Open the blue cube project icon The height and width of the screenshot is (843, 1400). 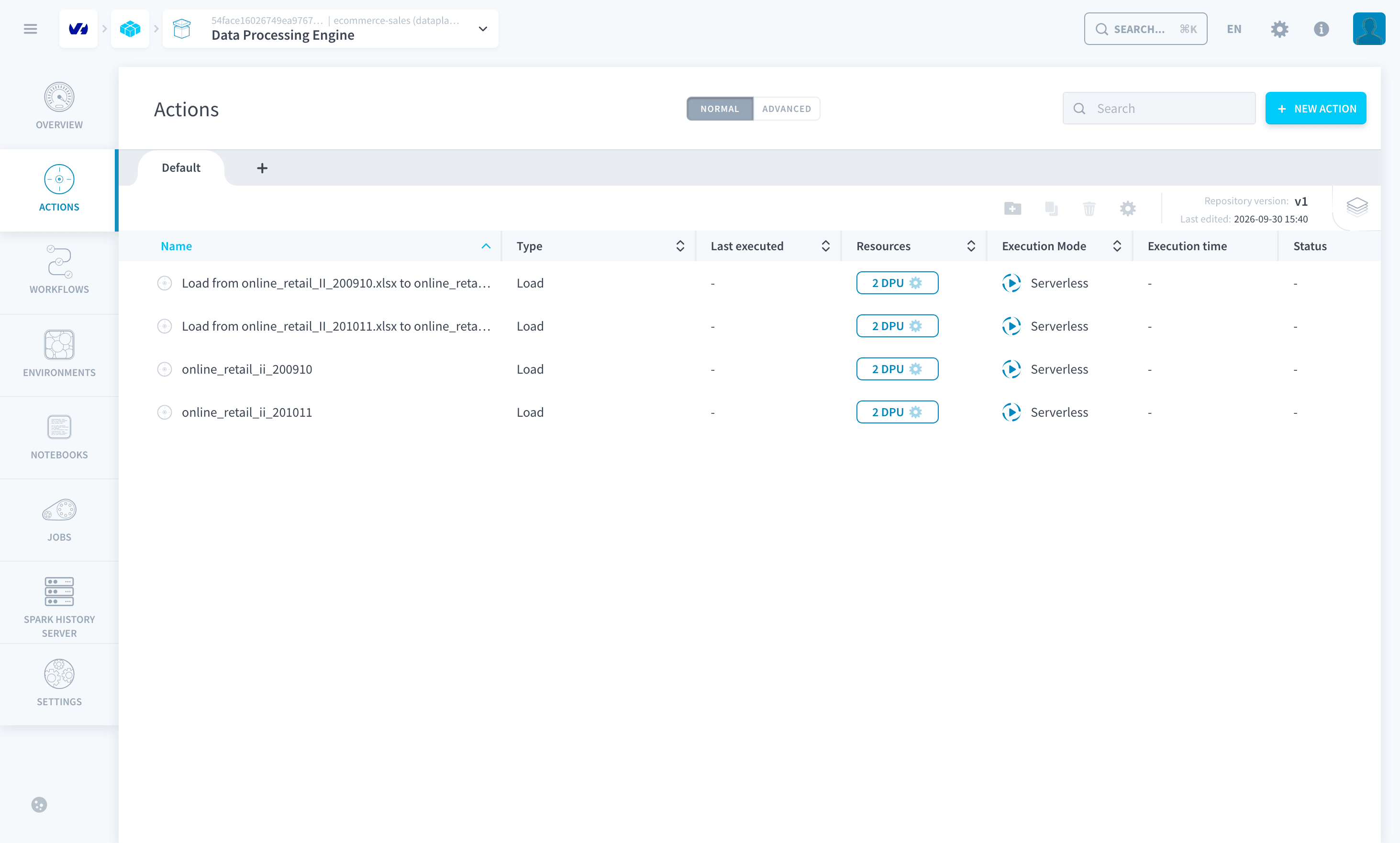coord(130,28)
